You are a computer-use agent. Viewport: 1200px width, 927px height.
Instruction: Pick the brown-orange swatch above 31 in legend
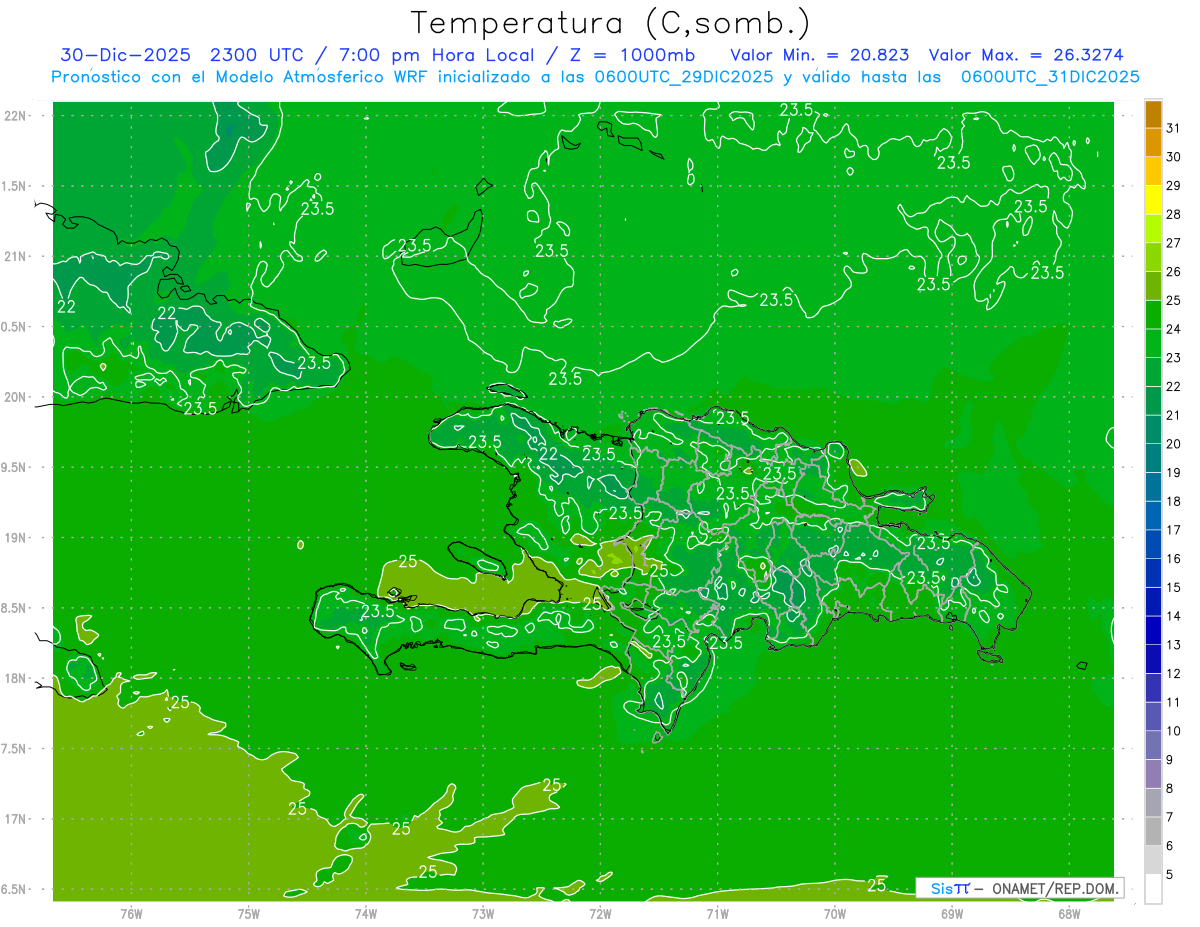pyautogui.click(x=1153, y=114)
